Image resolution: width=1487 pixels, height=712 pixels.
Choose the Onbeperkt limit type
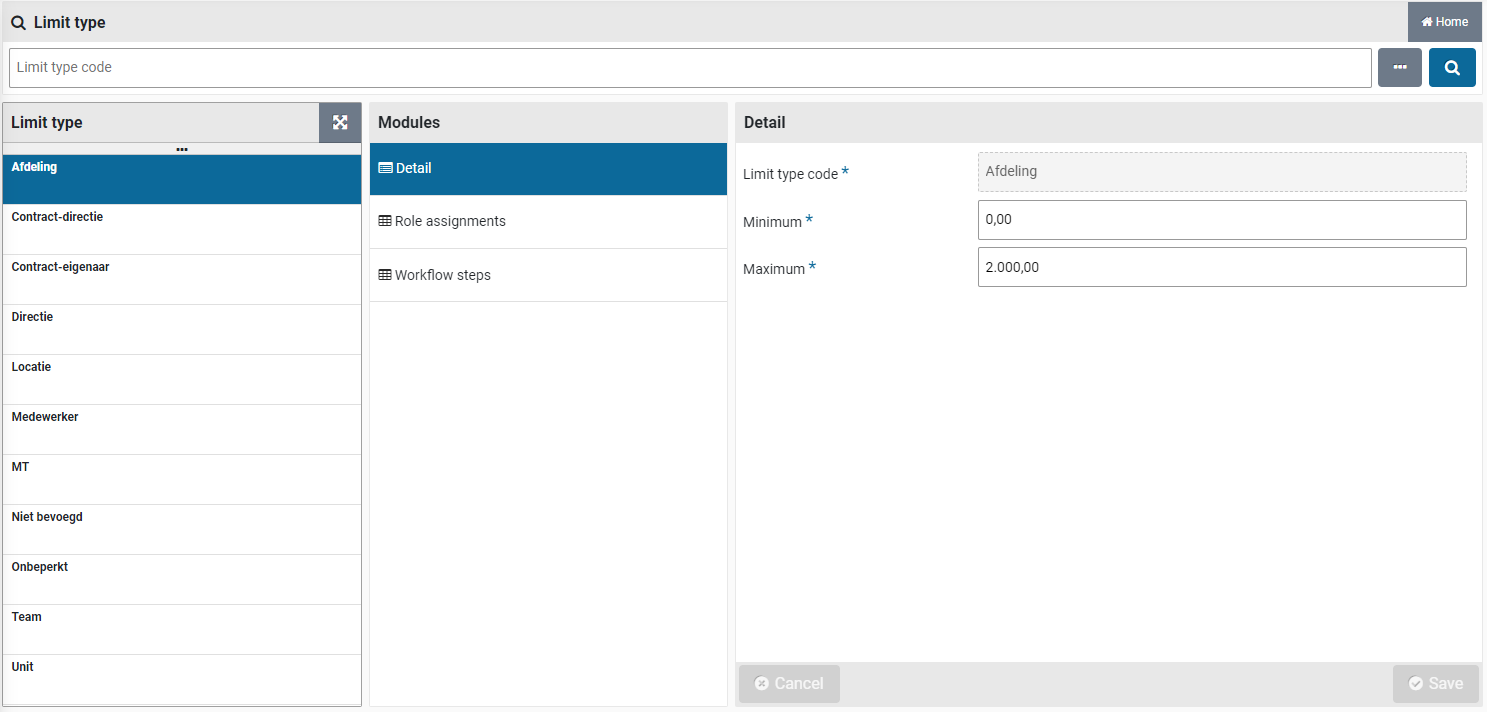click(181, 579)
